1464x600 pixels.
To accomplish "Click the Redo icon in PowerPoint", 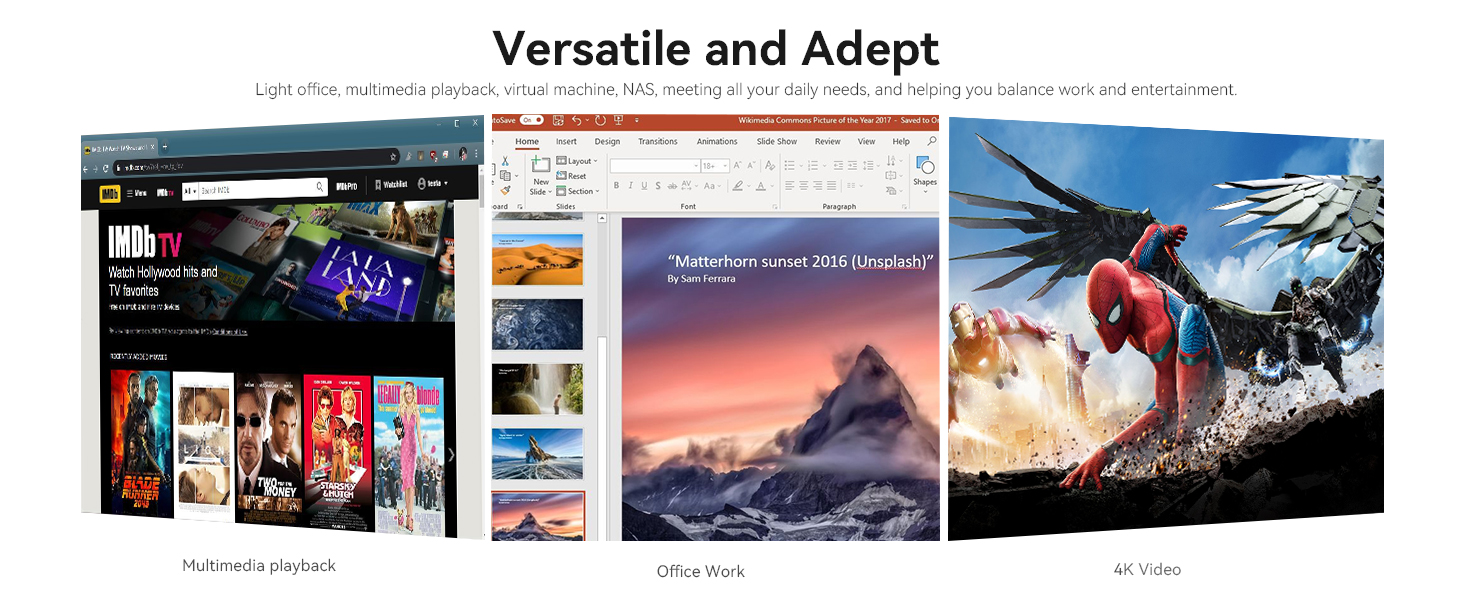I will pyautogui.click(x=600, y=121).
